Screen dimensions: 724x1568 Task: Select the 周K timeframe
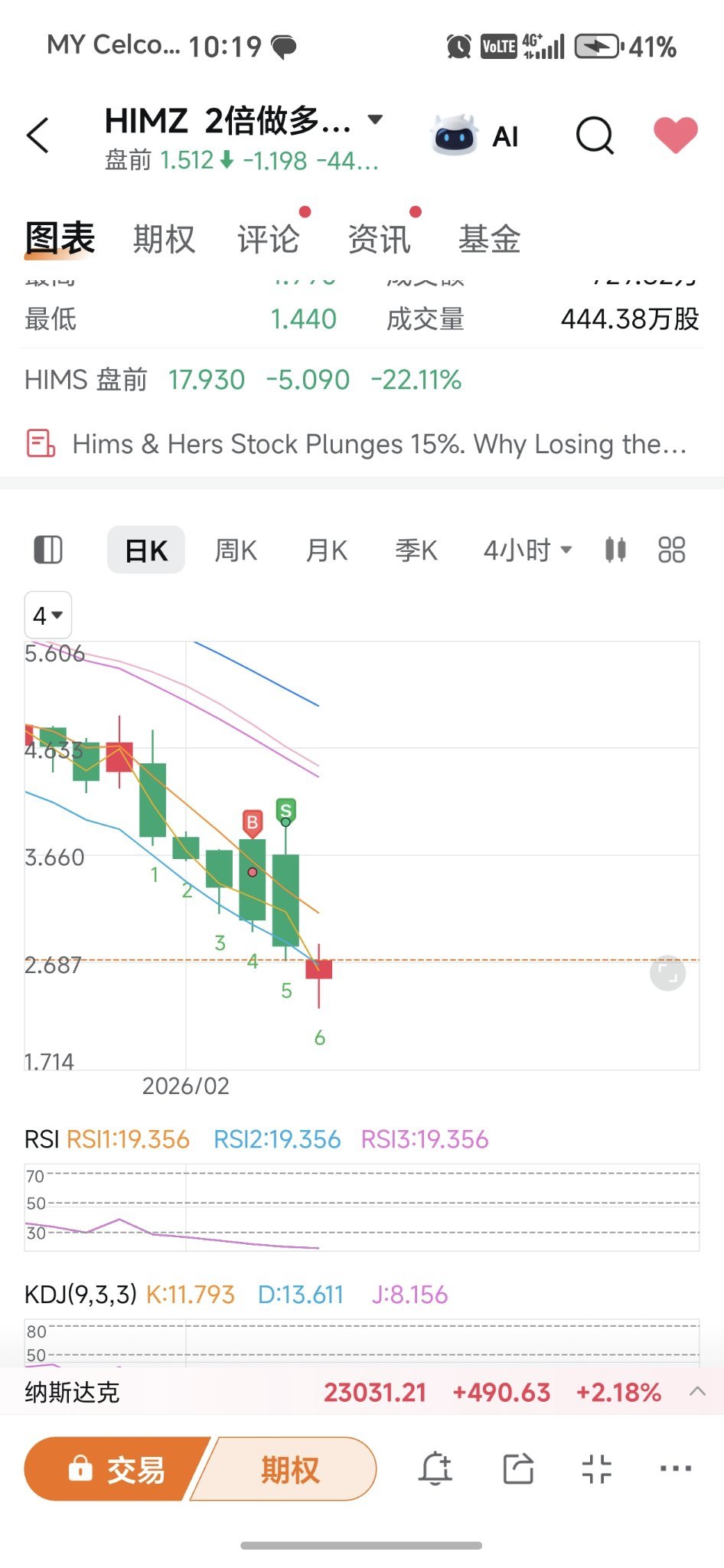(x=236, y=550)
